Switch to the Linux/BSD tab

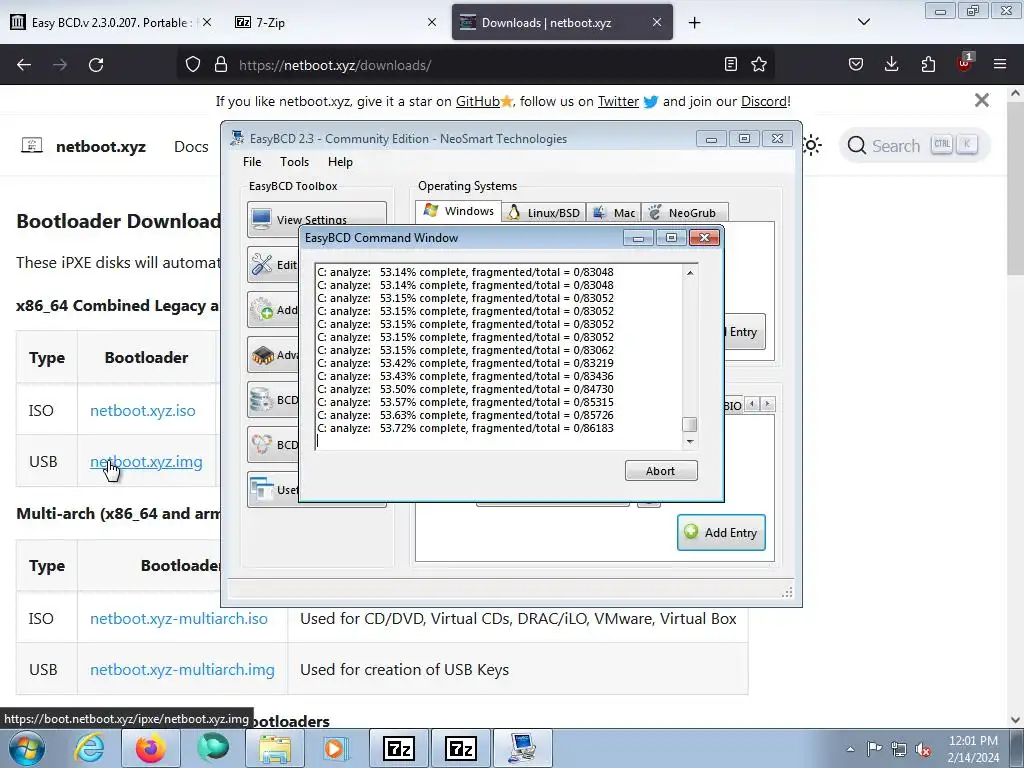543,213
